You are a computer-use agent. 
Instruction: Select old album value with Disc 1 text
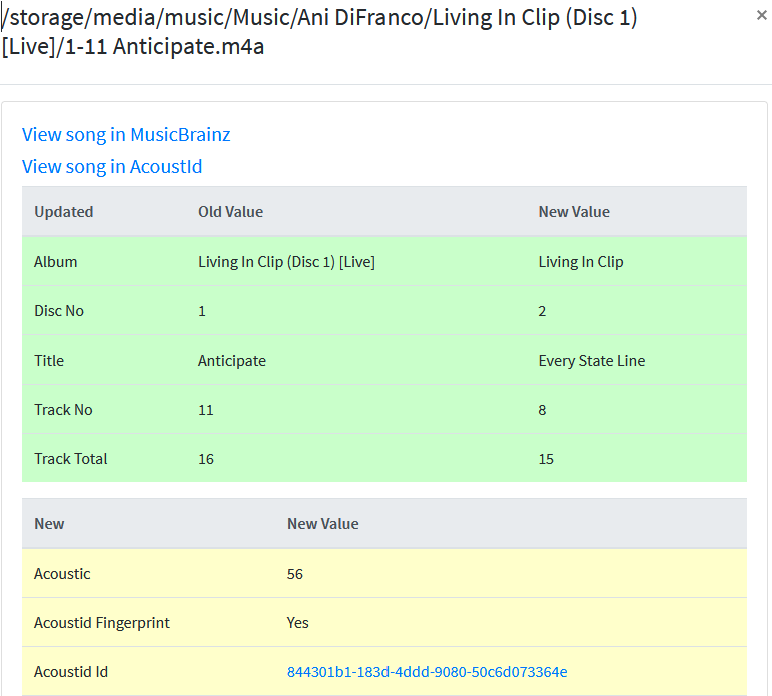pos(286,262)
